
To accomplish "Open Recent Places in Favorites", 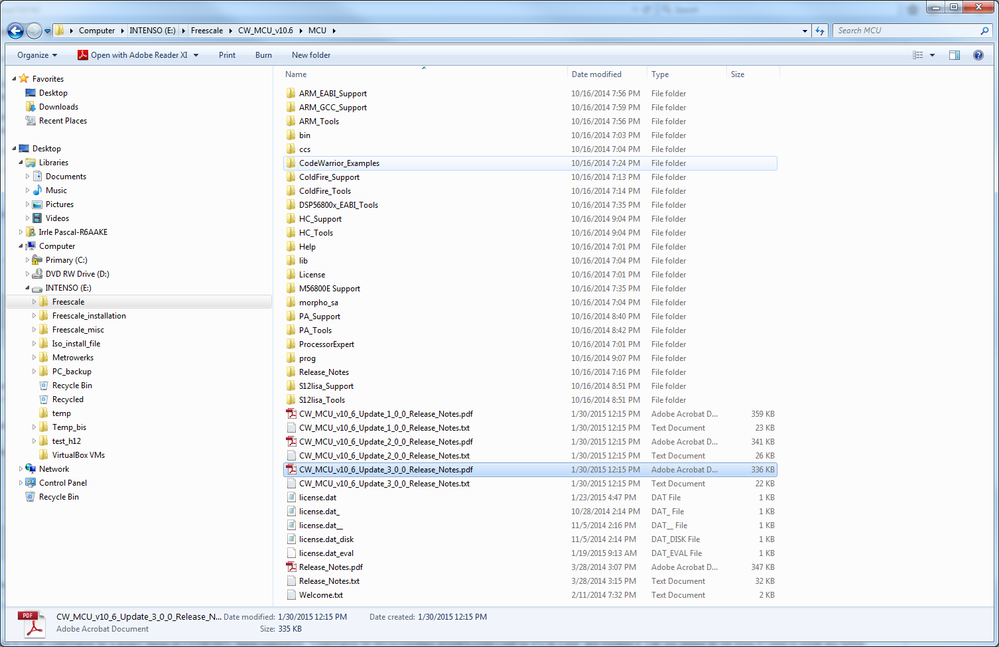I will pos(62,121).
